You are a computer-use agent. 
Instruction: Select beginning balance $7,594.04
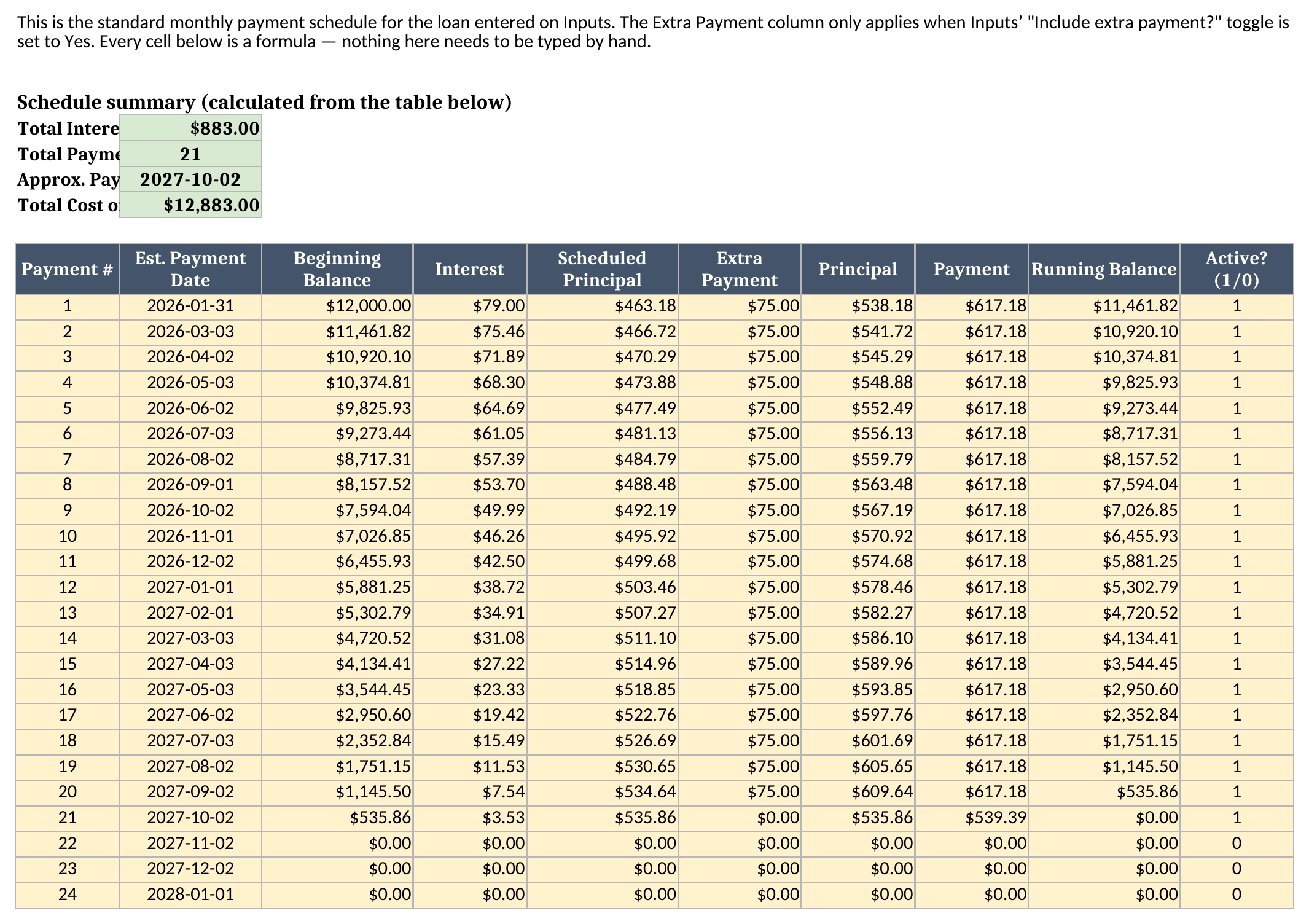click(337, 511)
